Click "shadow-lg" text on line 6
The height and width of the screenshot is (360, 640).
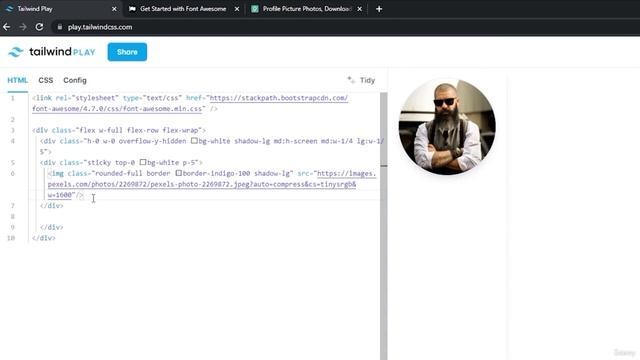click(272, 173)
